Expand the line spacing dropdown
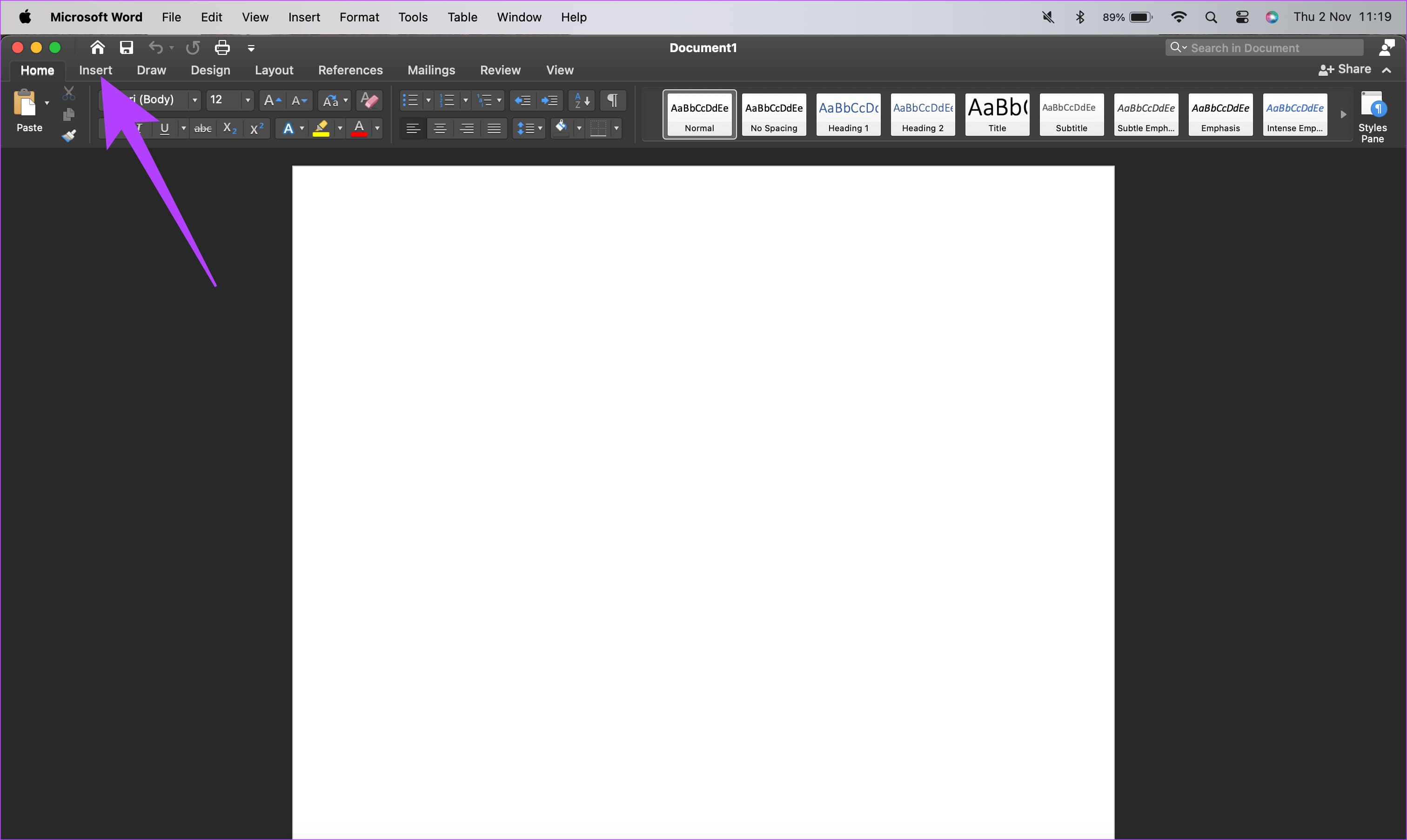The height and width of the screenshot is (840, 1407). 540,128
